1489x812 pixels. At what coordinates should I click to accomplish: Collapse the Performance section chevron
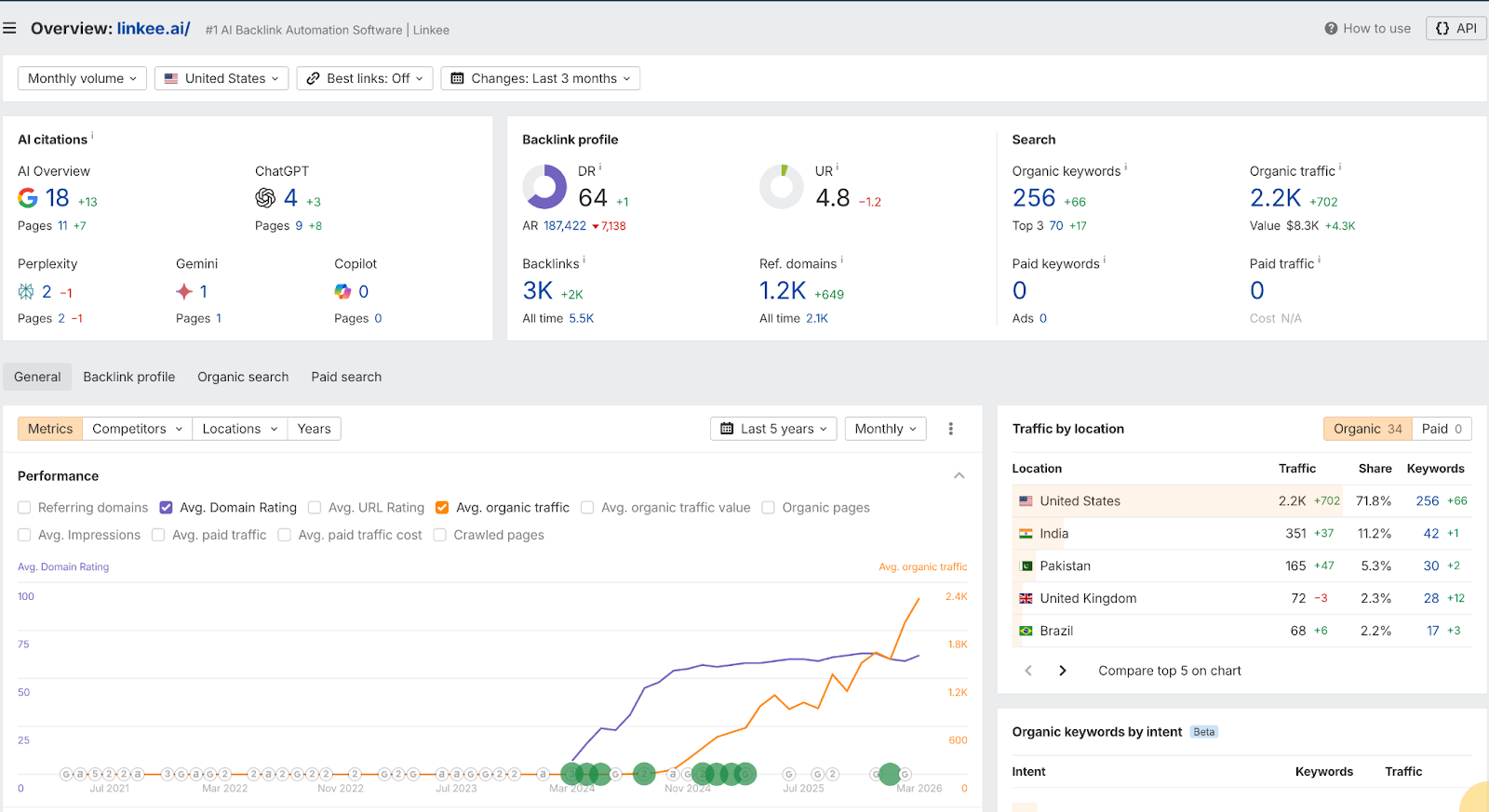coord(959,476)
